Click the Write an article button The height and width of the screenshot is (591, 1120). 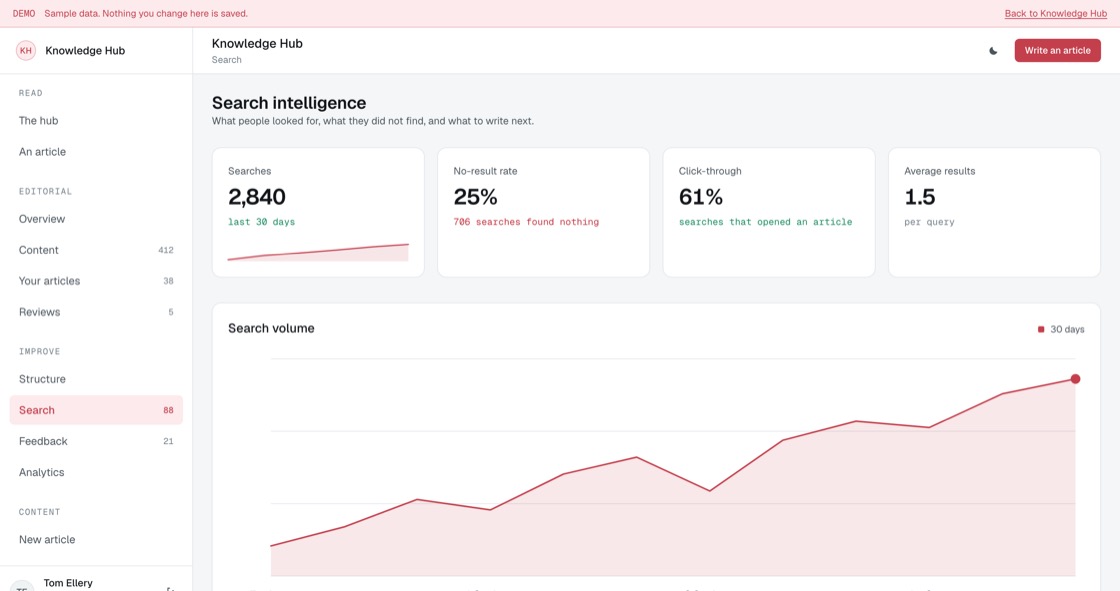(x=1057, y=51)
